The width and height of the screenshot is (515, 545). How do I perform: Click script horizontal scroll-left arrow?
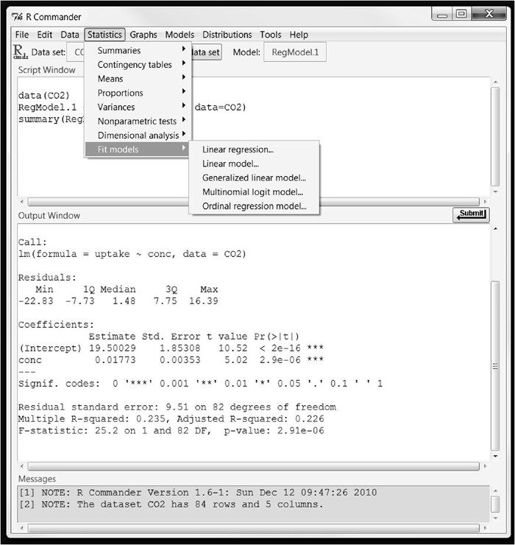(x=22, y=202)
